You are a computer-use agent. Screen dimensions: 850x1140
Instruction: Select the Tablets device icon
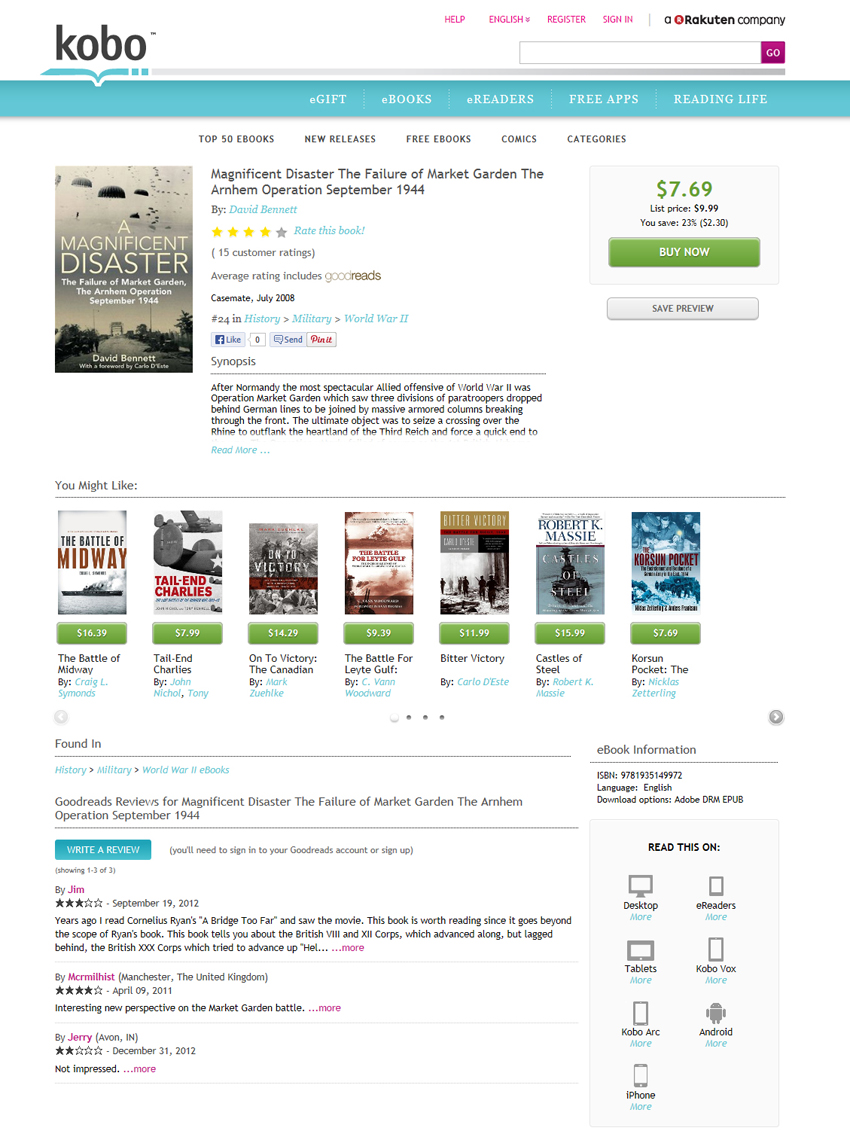point(640,950)
